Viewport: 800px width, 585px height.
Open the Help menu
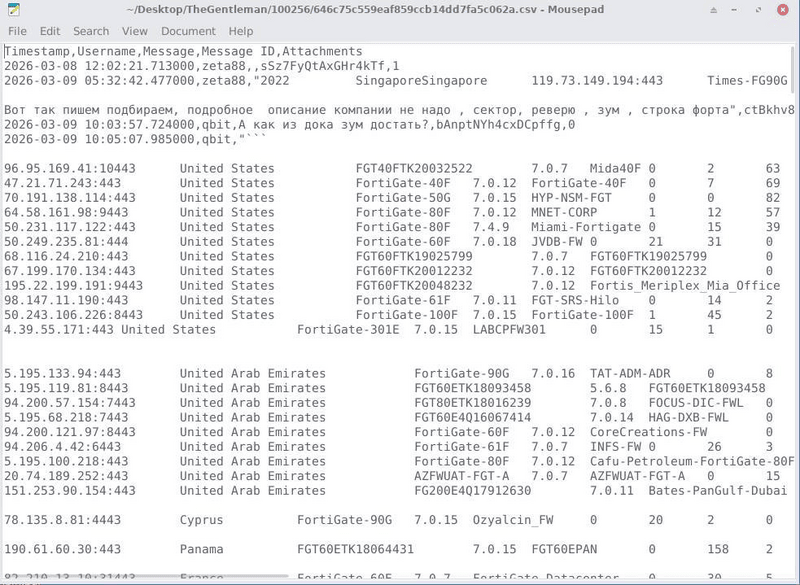coord(241,31)
